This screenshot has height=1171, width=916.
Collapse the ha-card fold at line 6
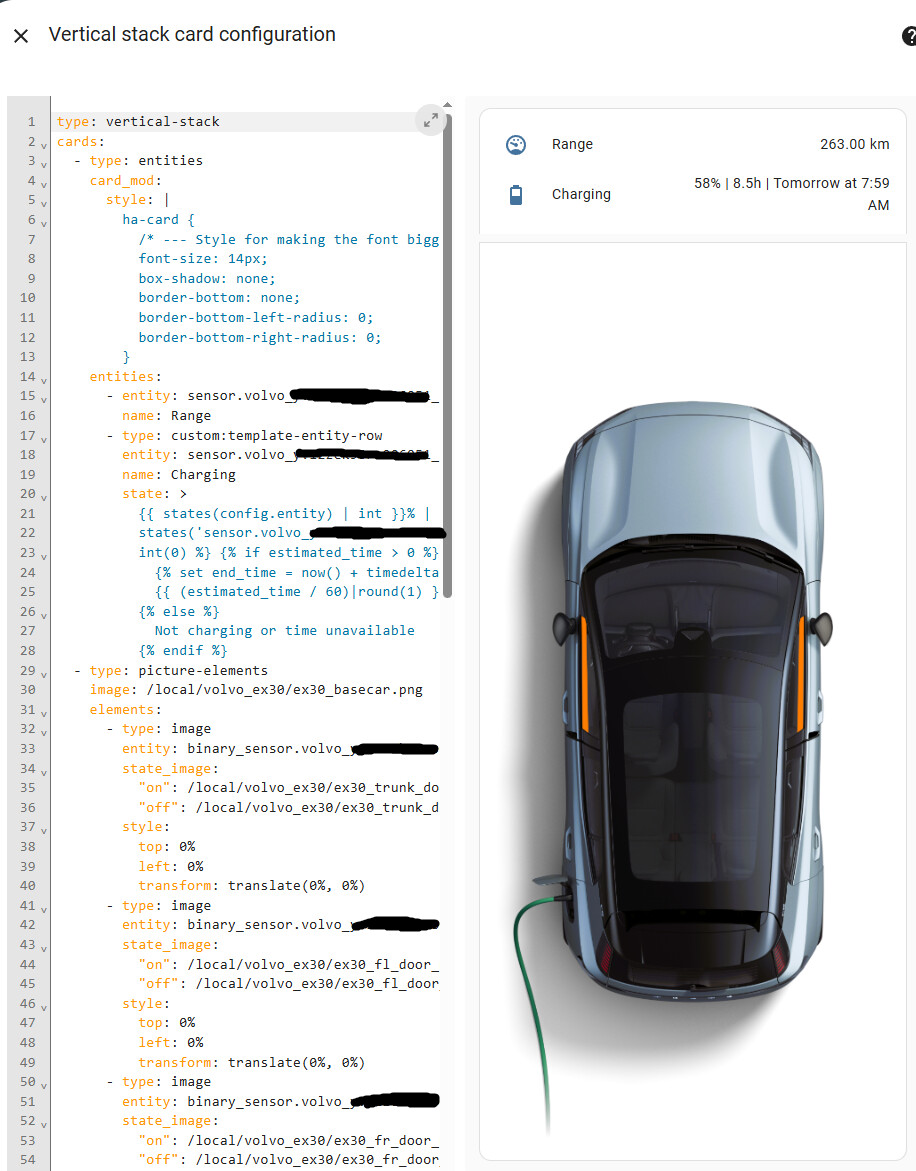coord(43,223)
